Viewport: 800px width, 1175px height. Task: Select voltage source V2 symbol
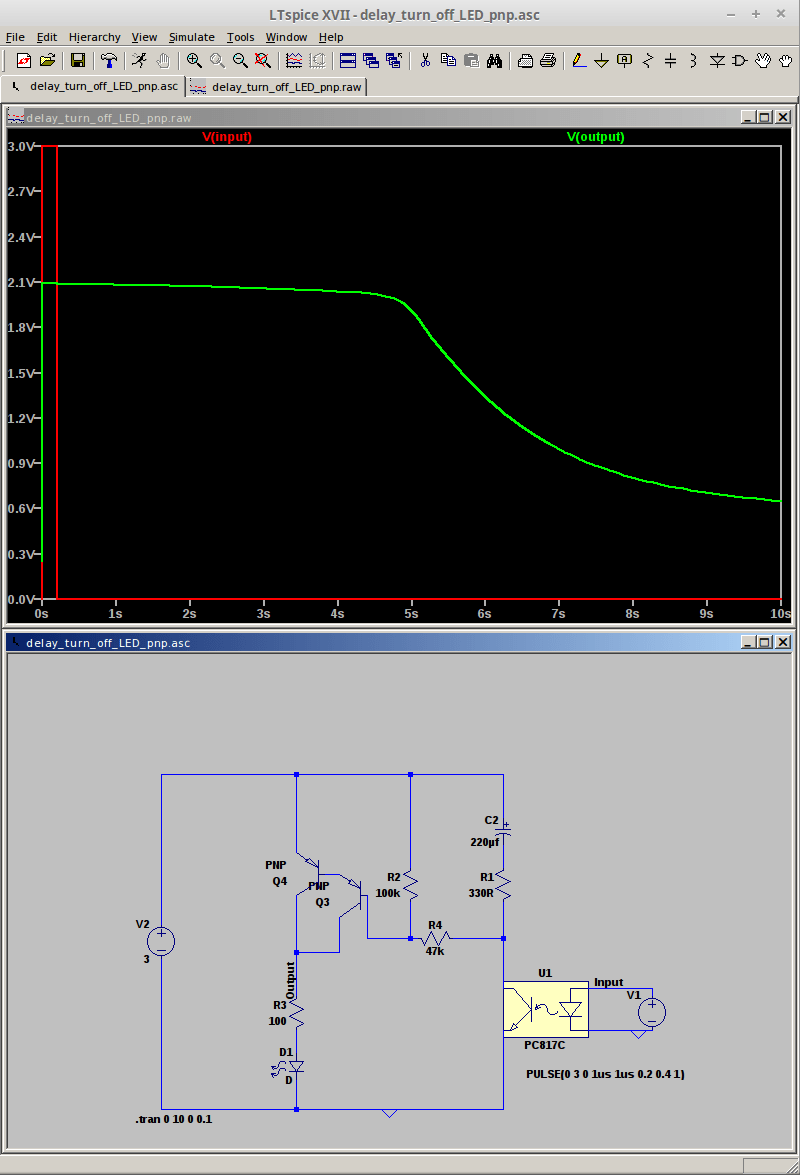click(161, 941)
